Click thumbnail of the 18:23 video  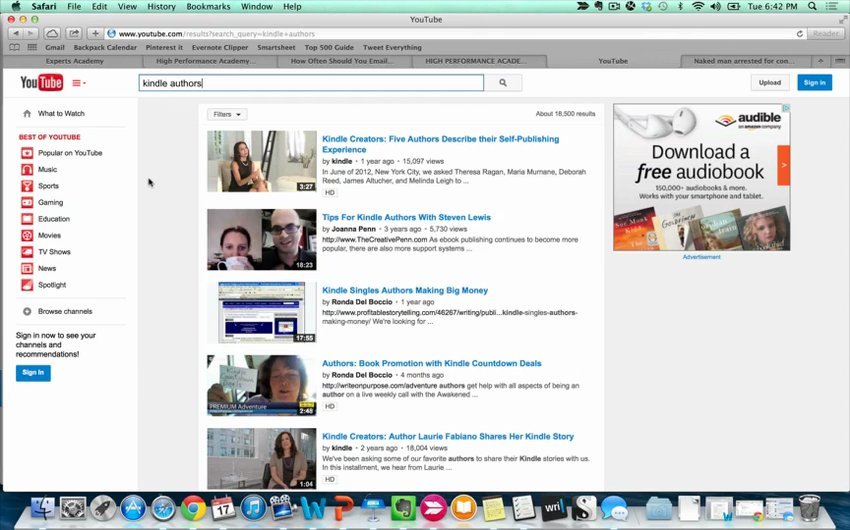point(262,240)
